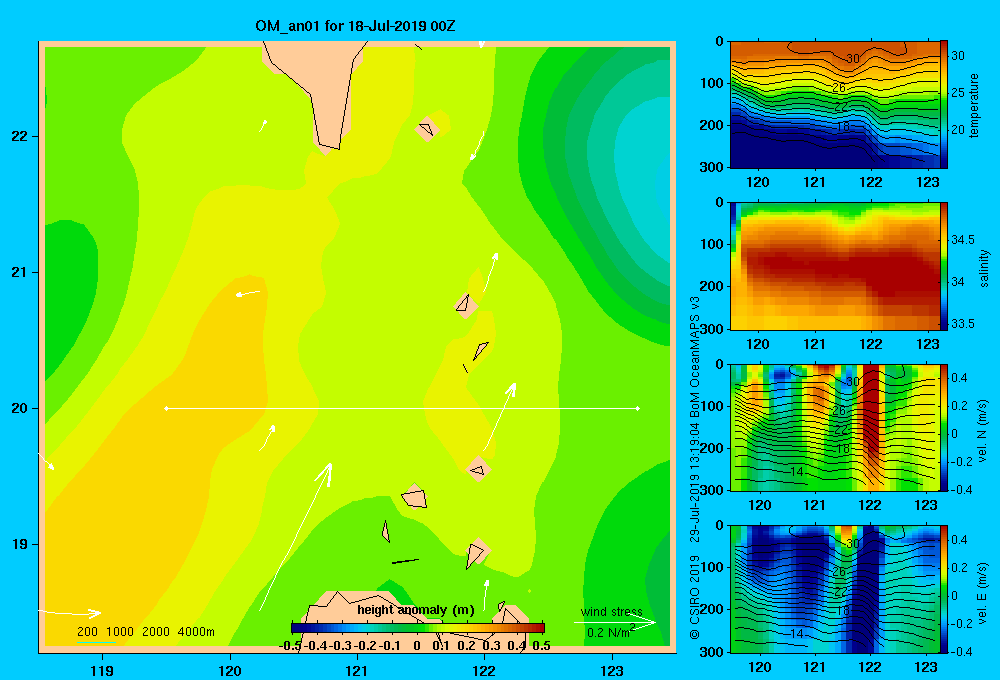Click latitude label 20 on the map axis

(20, 408)
